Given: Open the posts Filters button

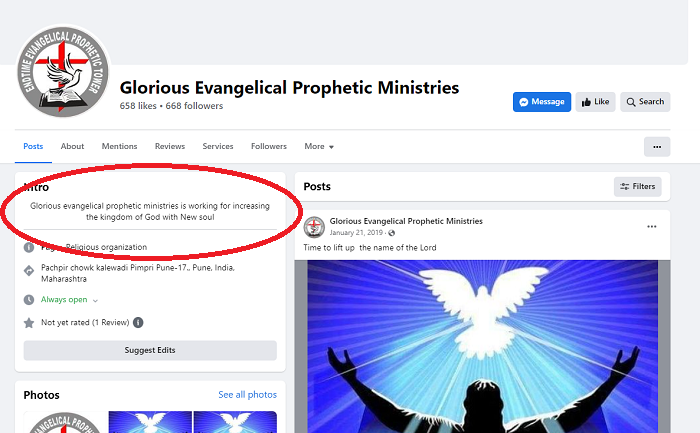Looking at the screenshot, I should 638,187.
